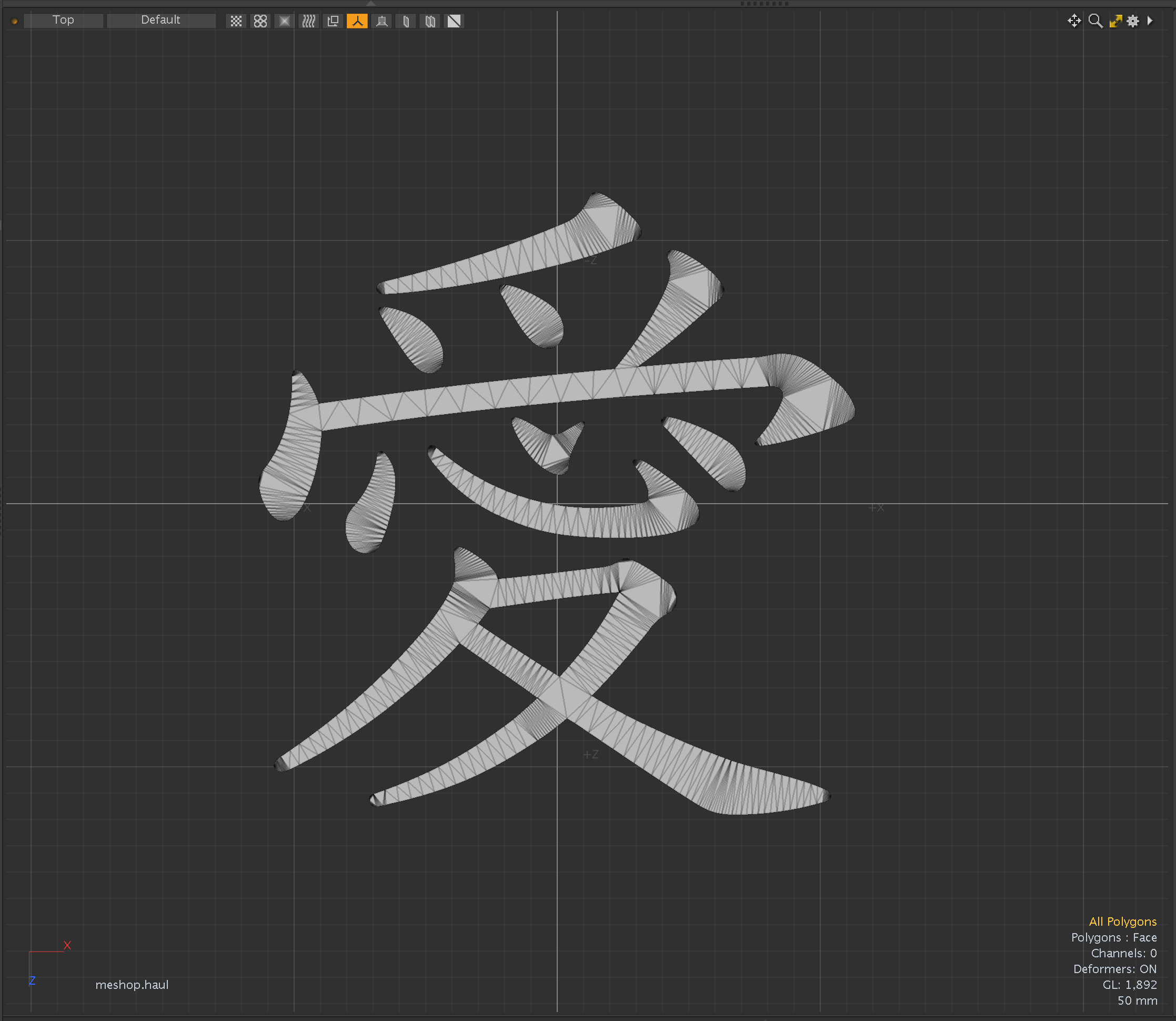The height and width of the screenshot is (1021, 1176).
Task: Click the four-circles grid viewport icon
Action: coord(260,21)
